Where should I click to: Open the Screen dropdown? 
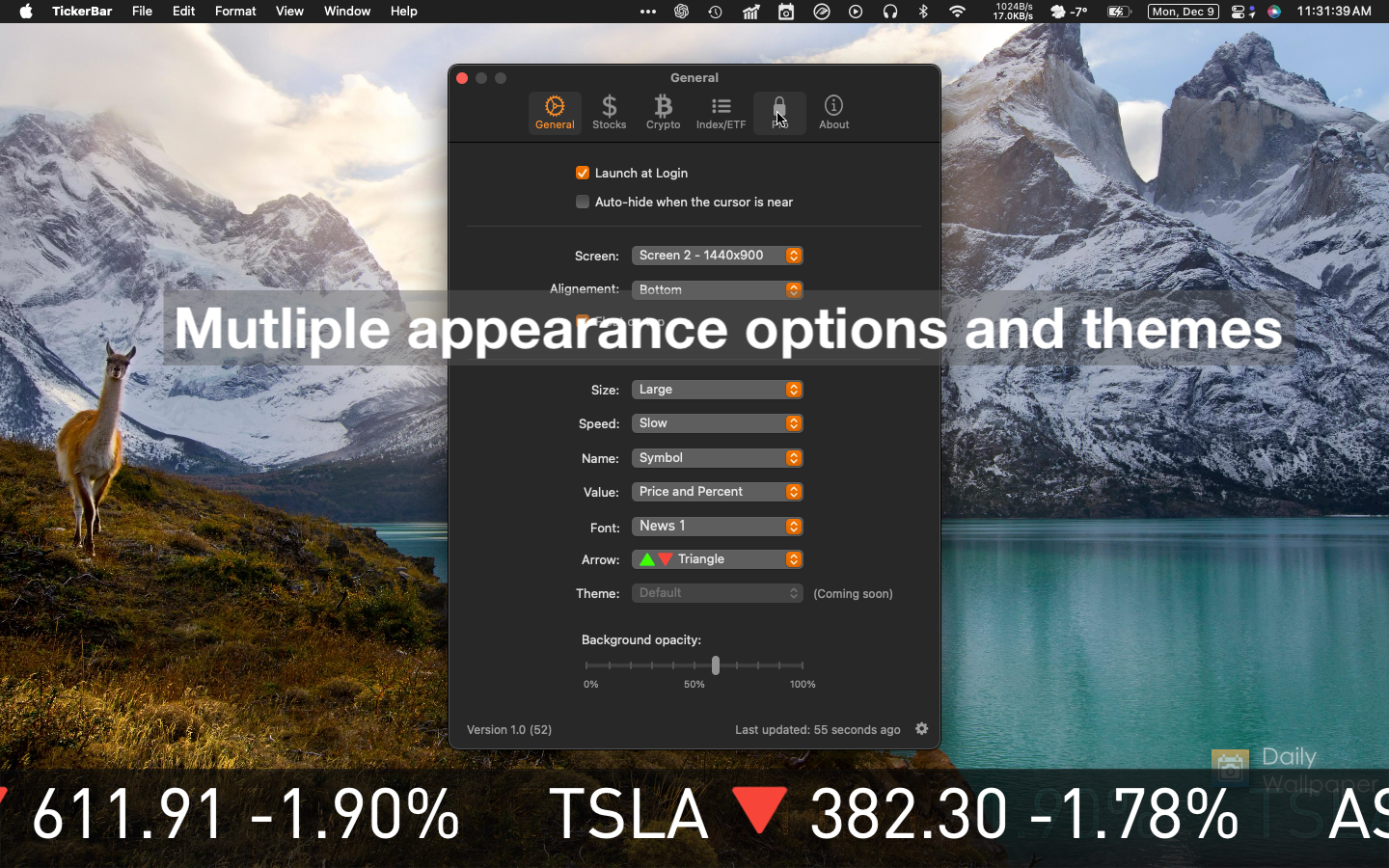coord(717,256)
